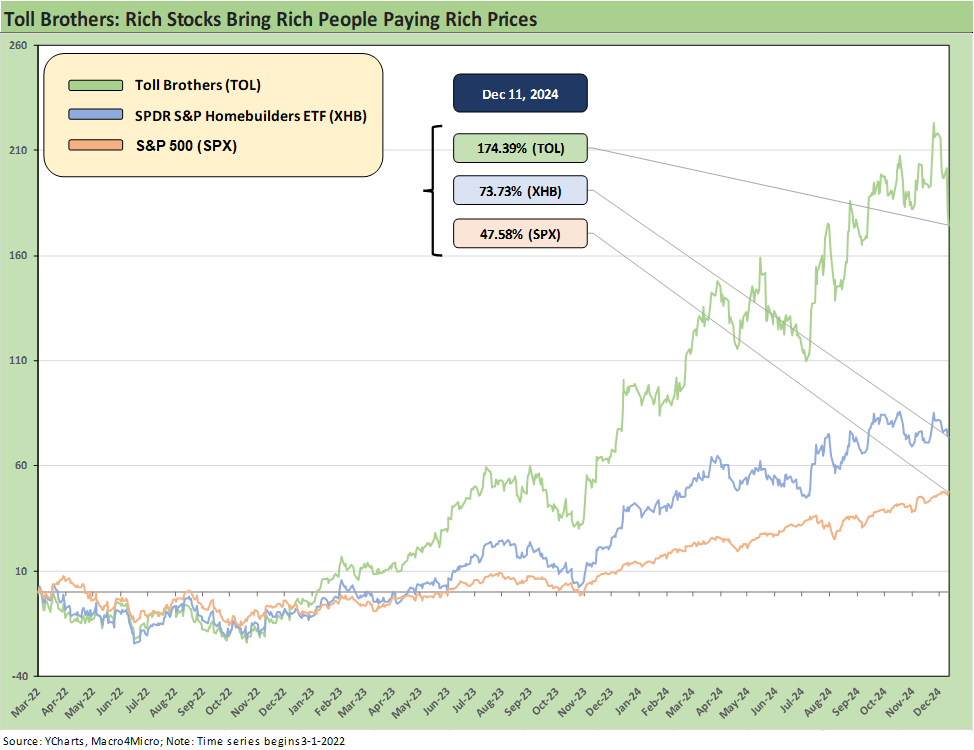Click the x-axis label Sep-23
974x750 pixels.
click(x=517, y=703)
